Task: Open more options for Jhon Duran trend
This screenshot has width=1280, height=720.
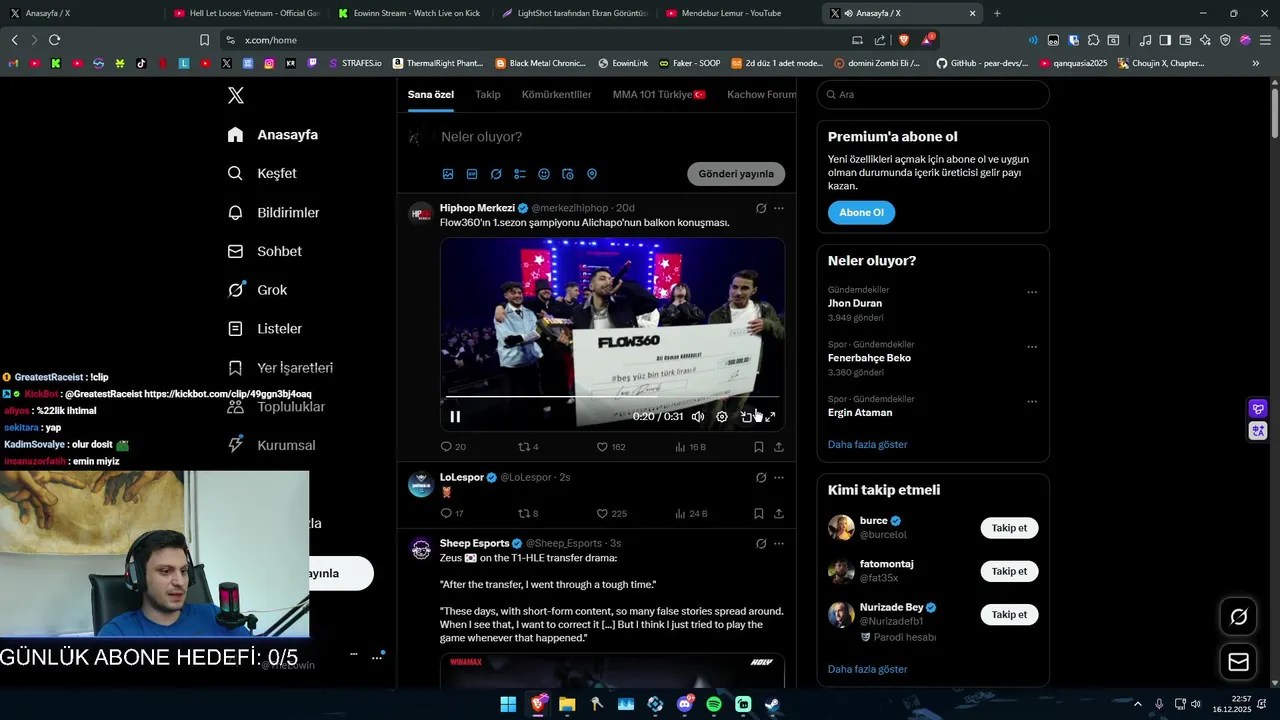Action: click(x=1032, y=293)
